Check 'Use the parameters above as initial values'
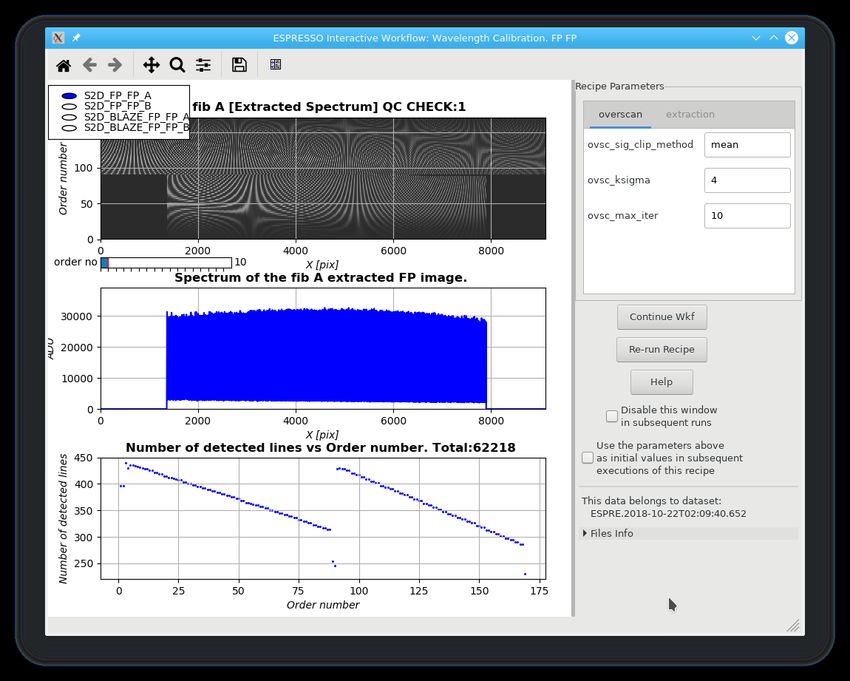850x681 pixels. (588, 457)
